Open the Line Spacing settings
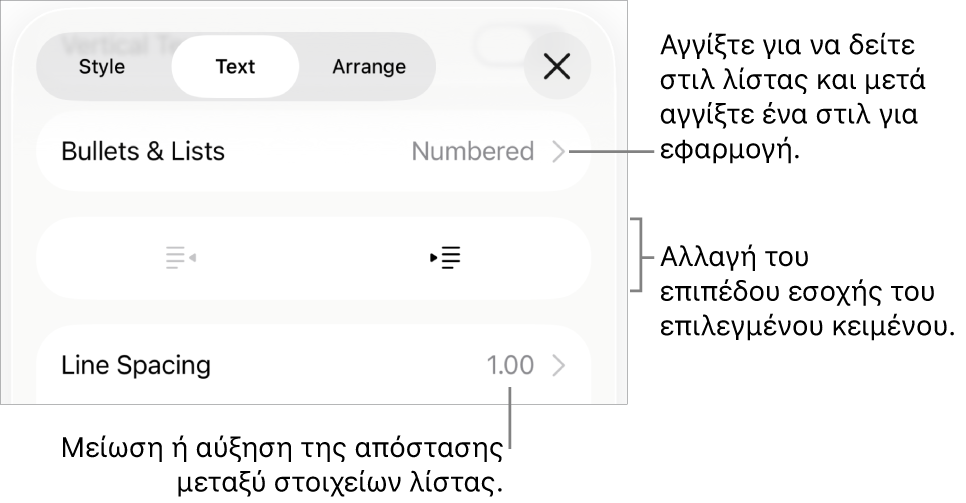Image resolution: width=966 pixels, height=503 pixels. pyautogui.click(x=136, y=366)
